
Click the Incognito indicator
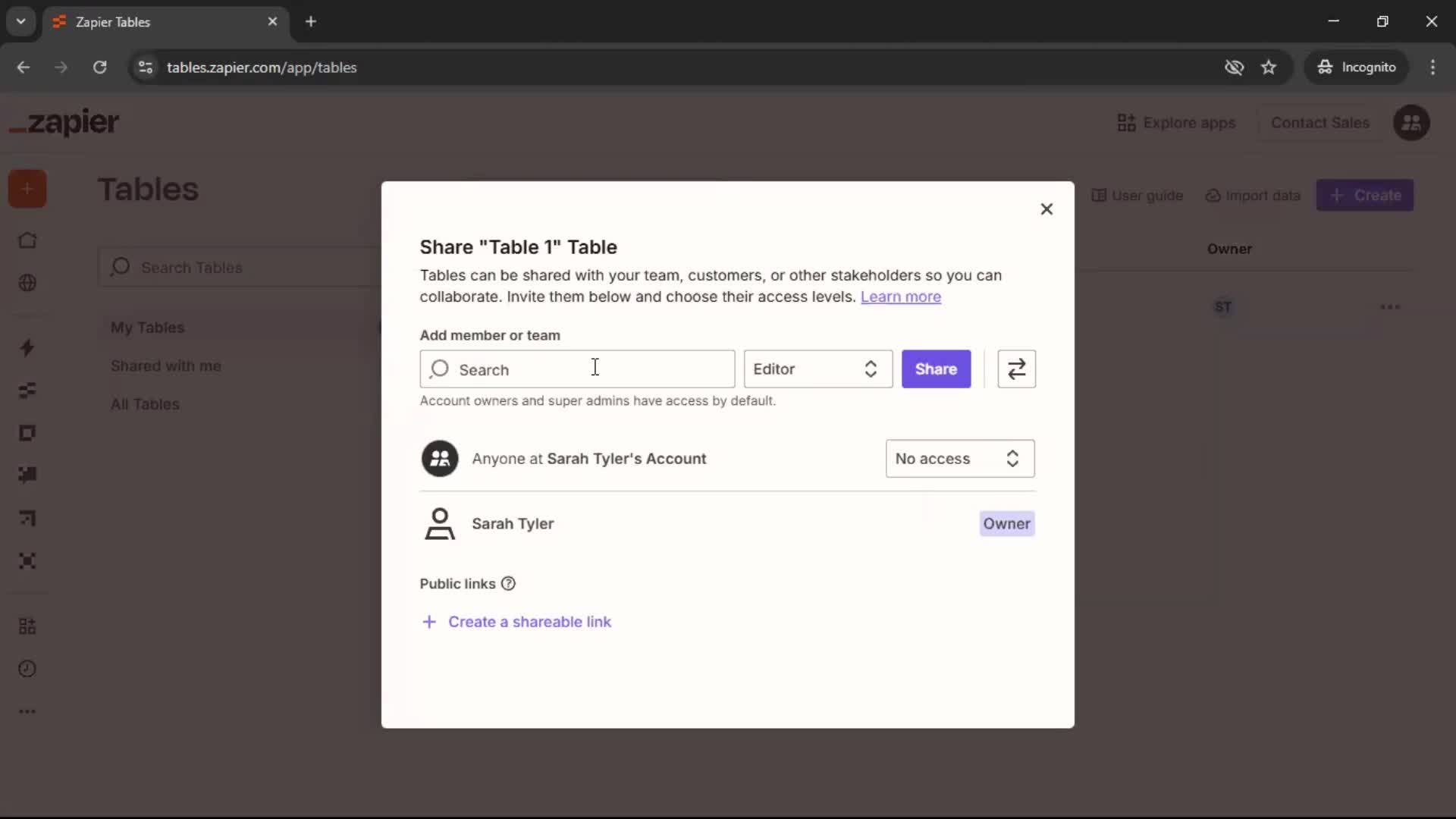[x=1356, y=67]
